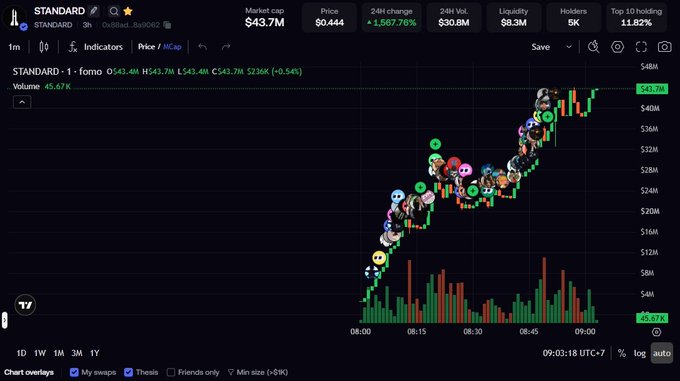Click the Liquidity $8.3M stat
Screen dimensions: 680x381
513,17
